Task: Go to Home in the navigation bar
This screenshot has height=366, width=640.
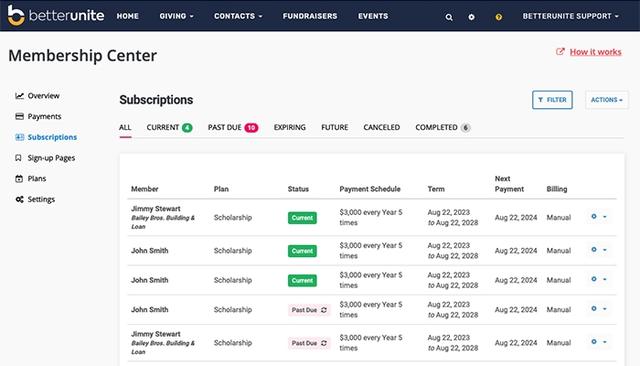Action: pos(128,16)
